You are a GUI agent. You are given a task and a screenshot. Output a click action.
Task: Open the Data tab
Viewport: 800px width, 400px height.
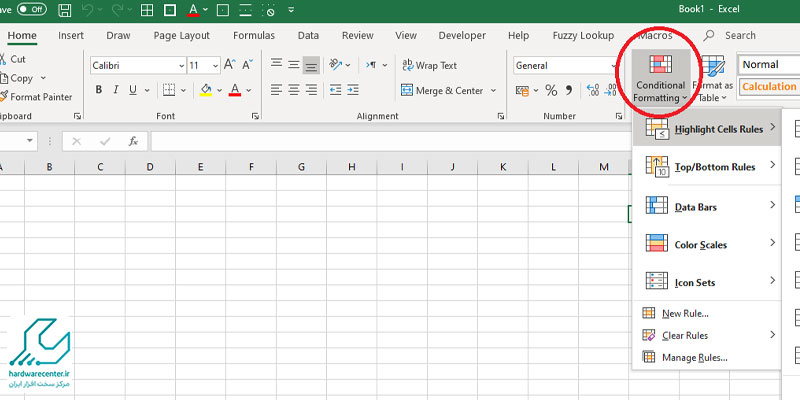[308, 35]
